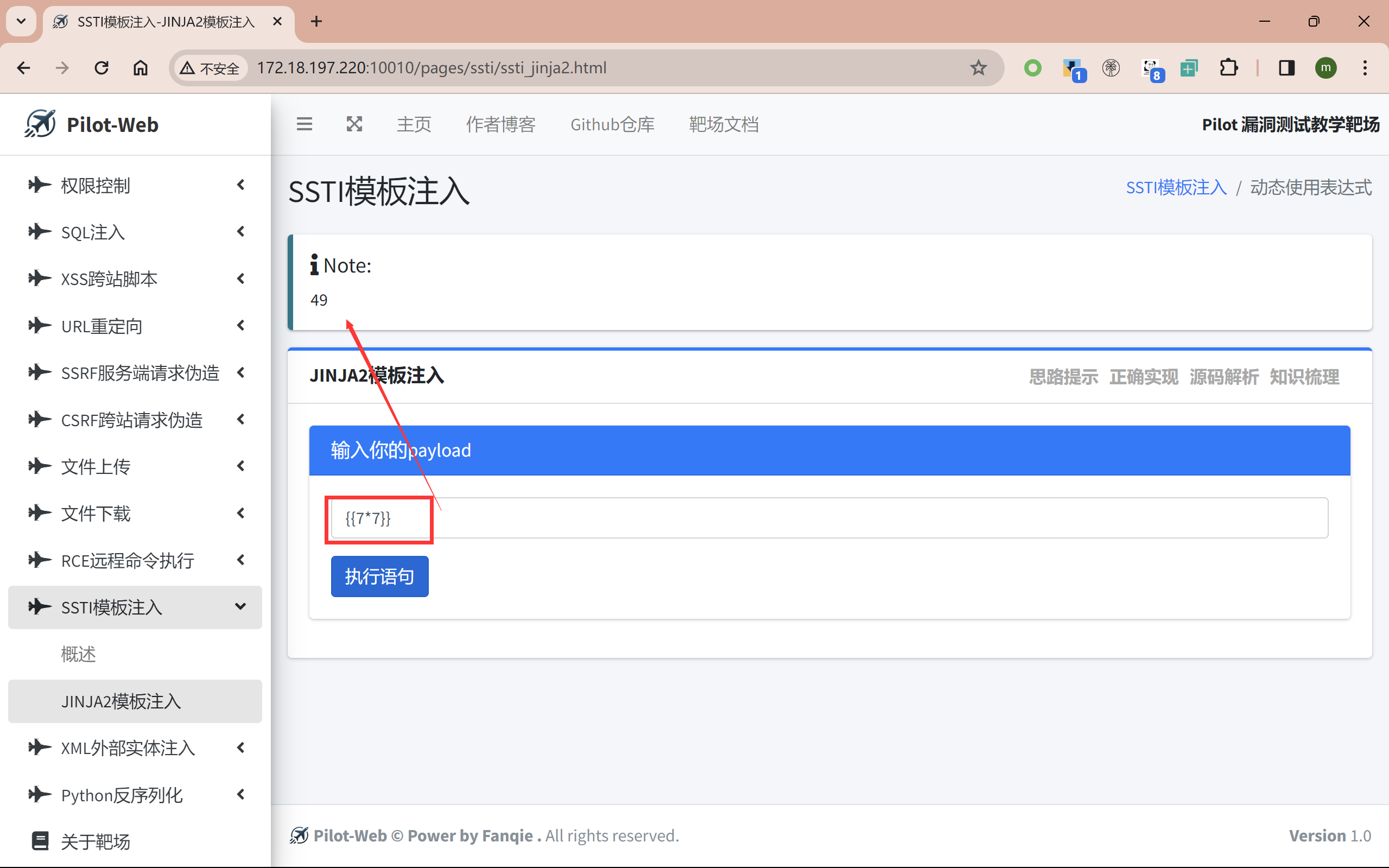Click the browser forward arrow
Screen dimensions: 1389x868
pos(62,68)
